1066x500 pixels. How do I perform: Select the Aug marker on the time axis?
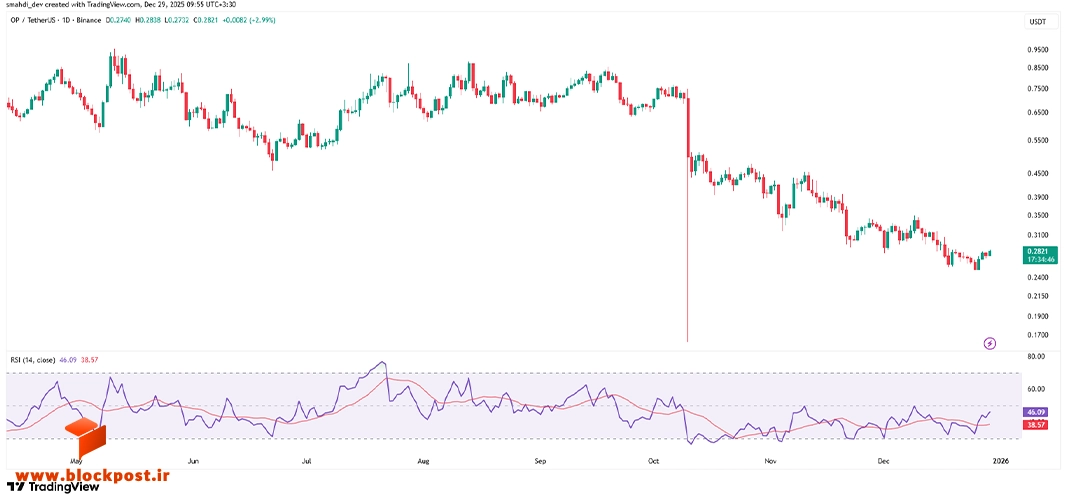point(423,461)
